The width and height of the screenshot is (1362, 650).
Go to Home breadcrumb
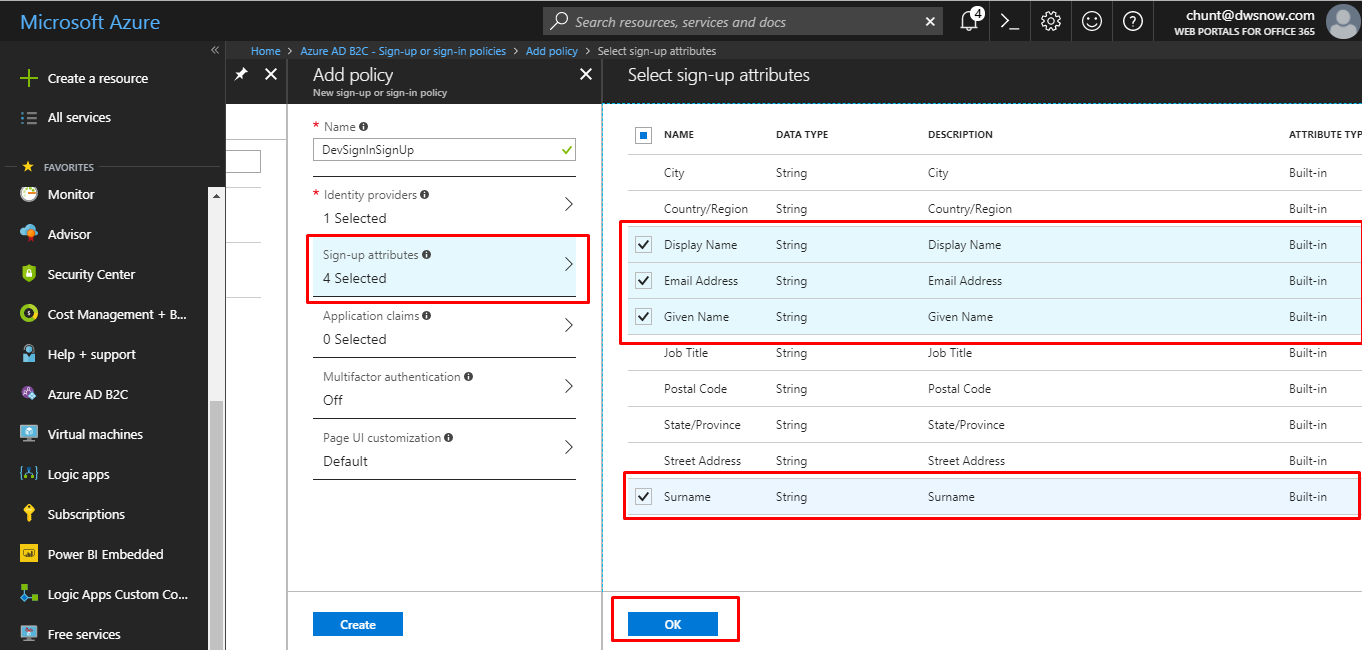click(x=266, y=51)
